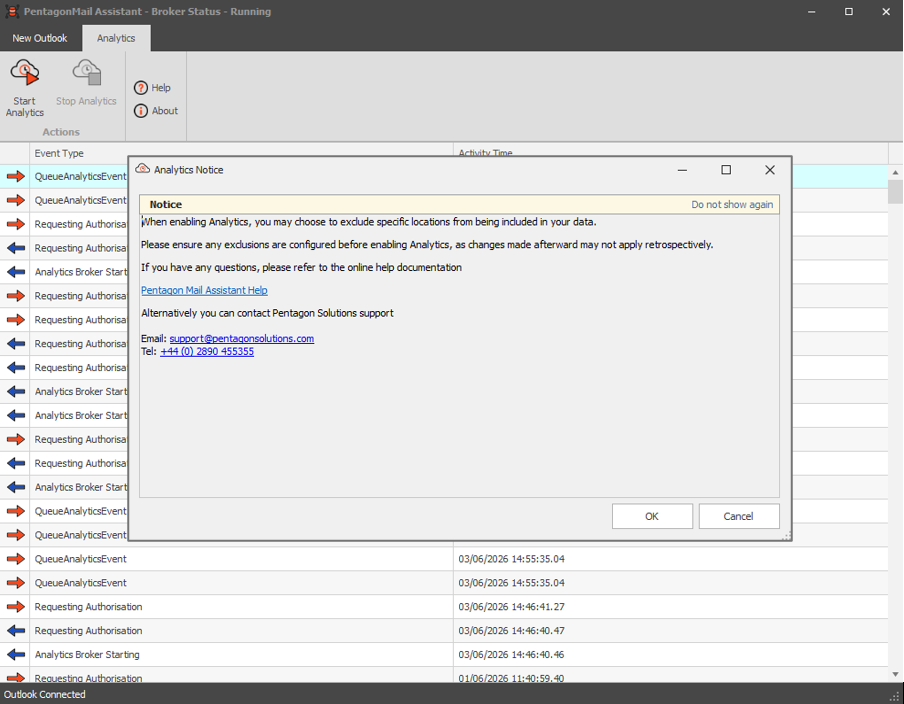This screenshot has height=704, width=904.
Task: Close the PentagonMail Assistant main window
Action: click(886, 12)
